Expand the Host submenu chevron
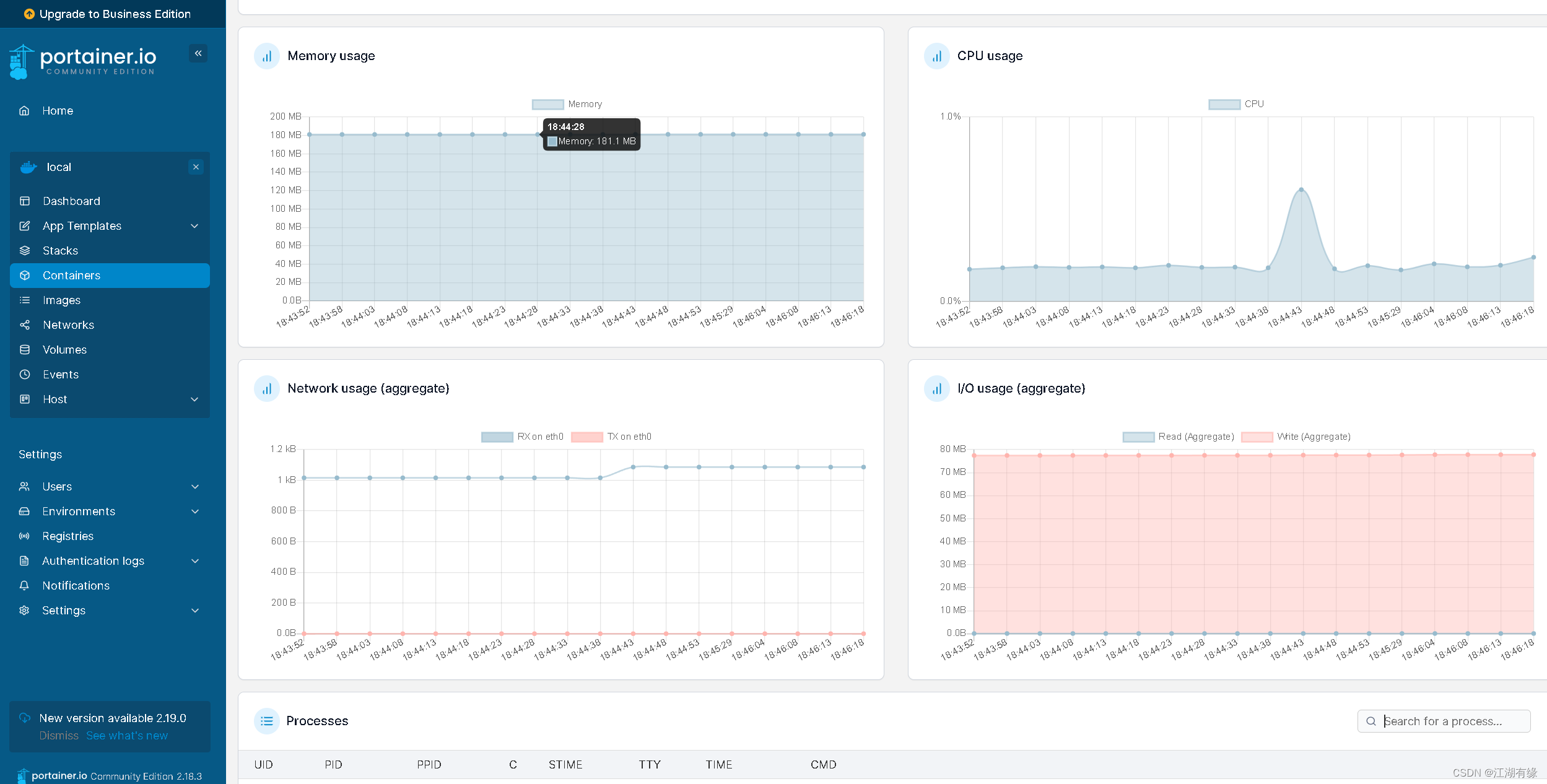 pos(194,399)
